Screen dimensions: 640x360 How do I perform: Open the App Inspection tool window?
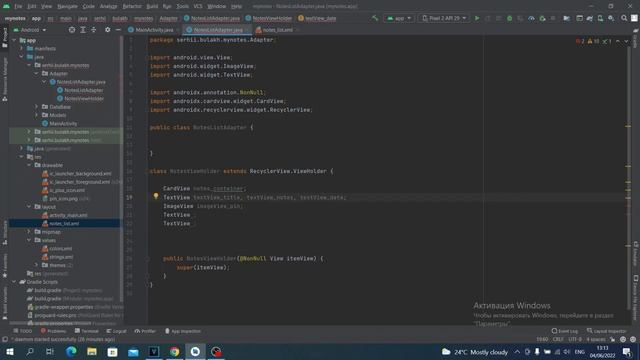(x=183, y=331)
